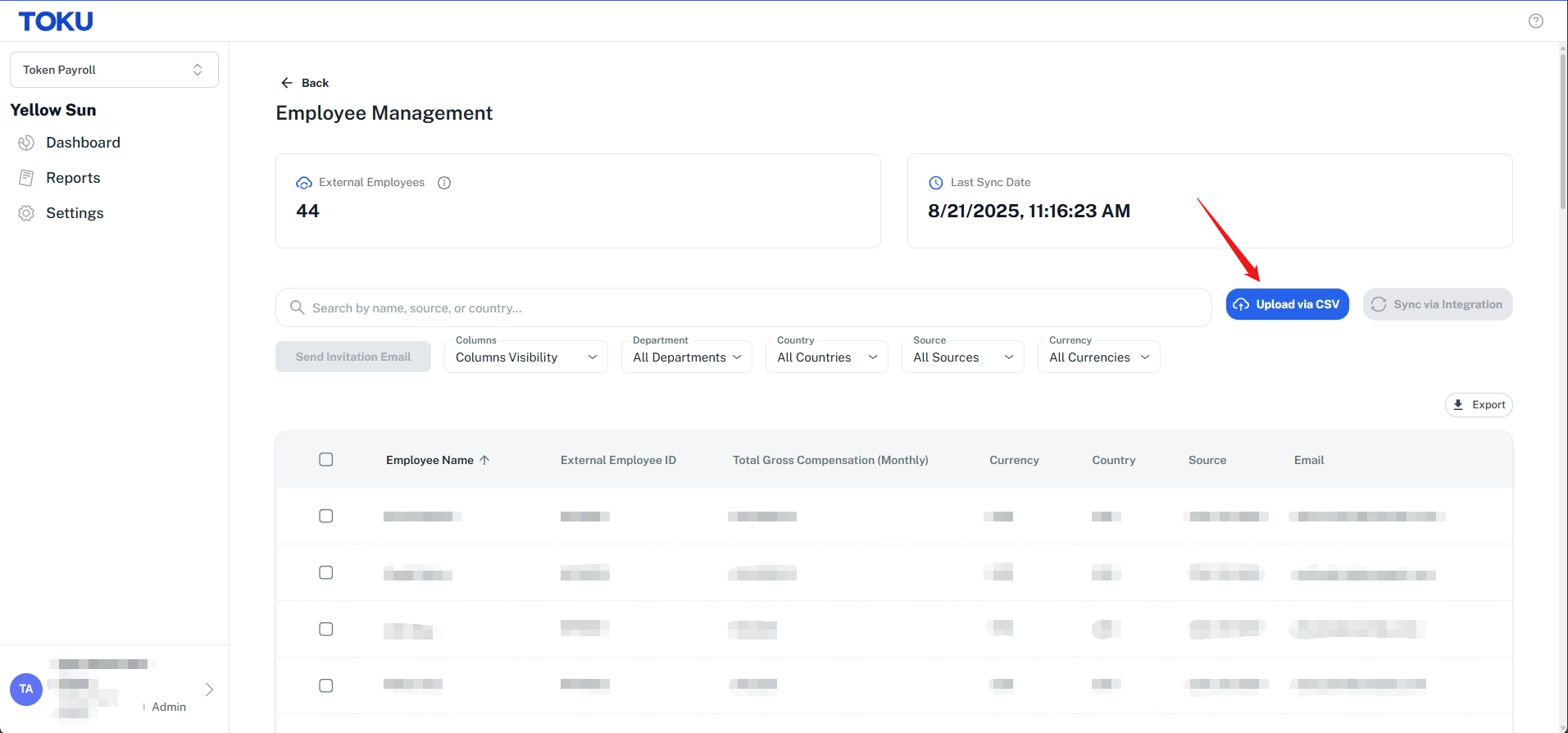The width and height of the screenshot is (1568, 733).
Task: Expand the Columns Visibility dropdown
Action: [526, 357]
